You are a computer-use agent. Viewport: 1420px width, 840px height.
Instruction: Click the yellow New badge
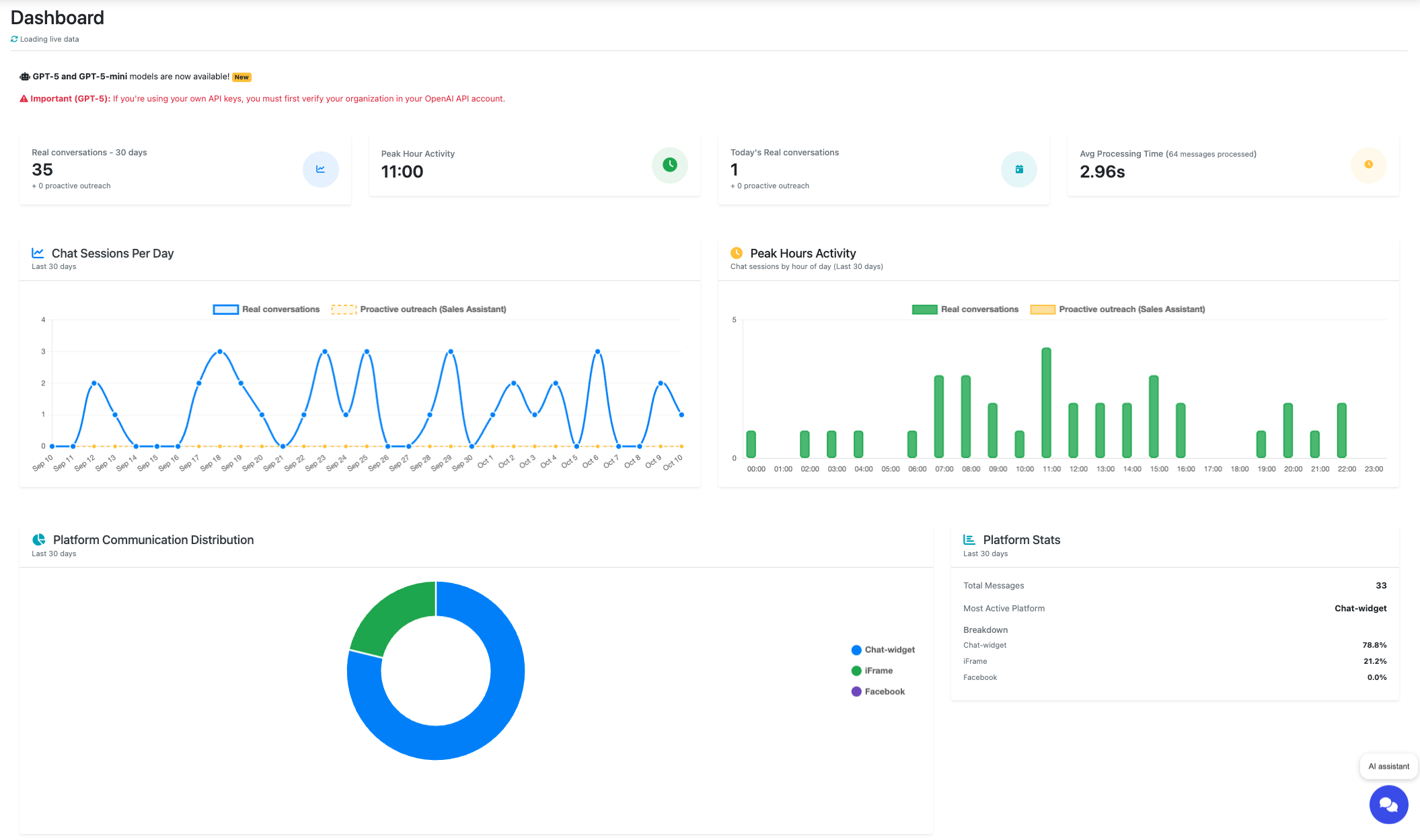[241, 77]
